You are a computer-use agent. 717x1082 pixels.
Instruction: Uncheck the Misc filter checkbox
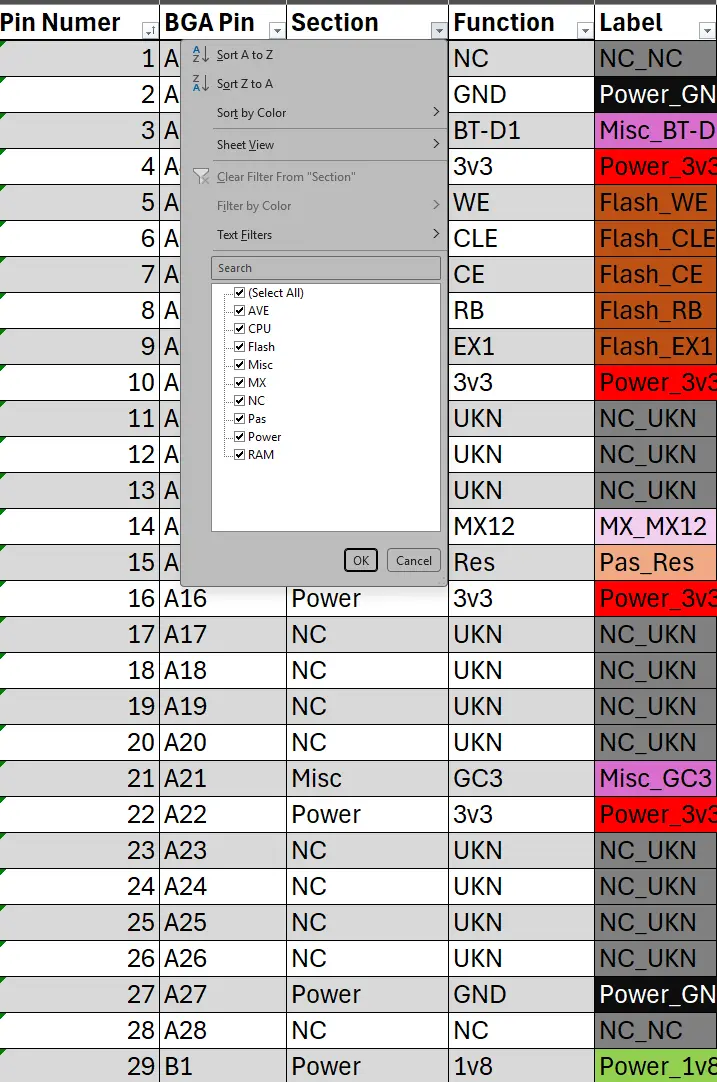[x=239, y=364]
